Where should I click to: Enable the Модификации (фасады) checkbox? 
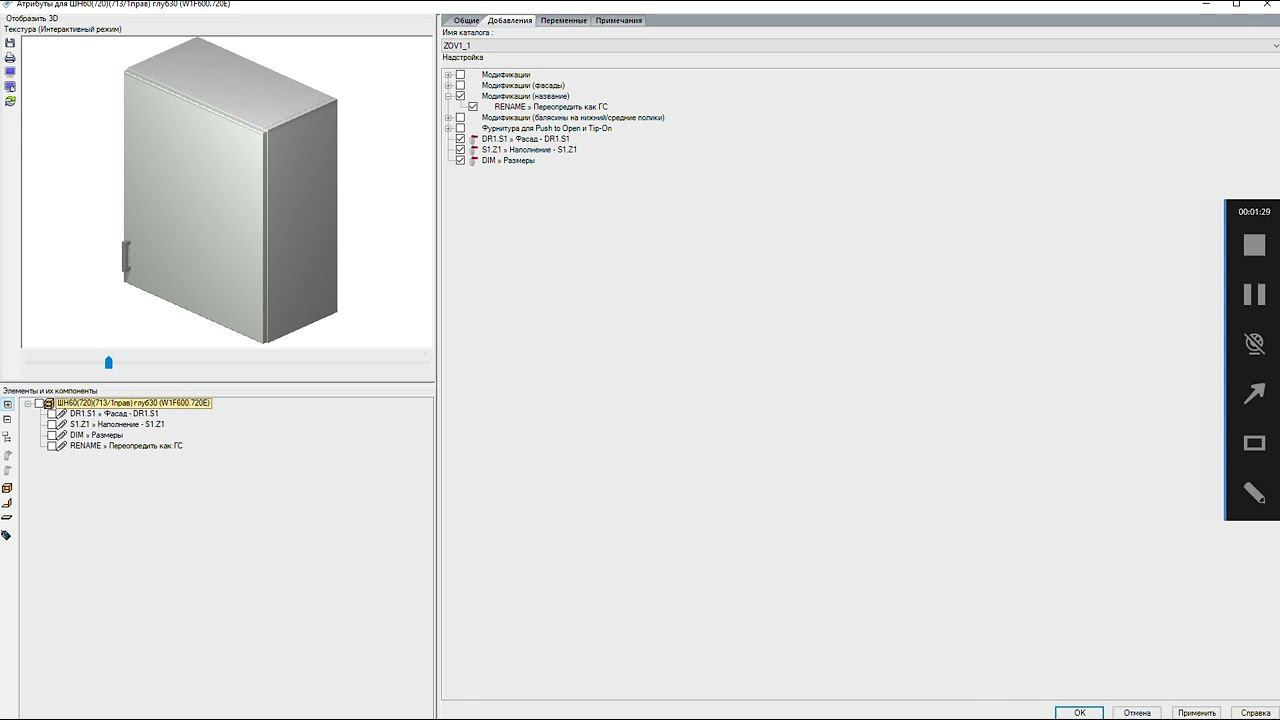click(460, 86)
